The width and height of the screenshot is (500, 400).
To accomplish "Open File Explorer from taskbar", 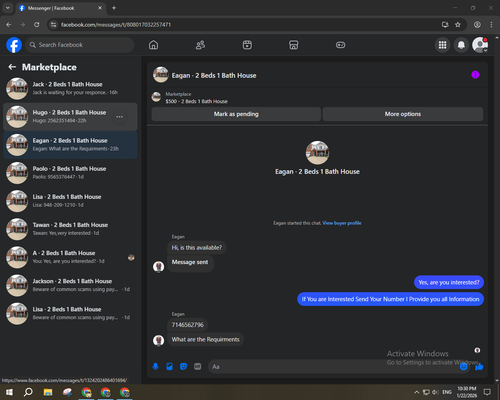I will [48, 392].
